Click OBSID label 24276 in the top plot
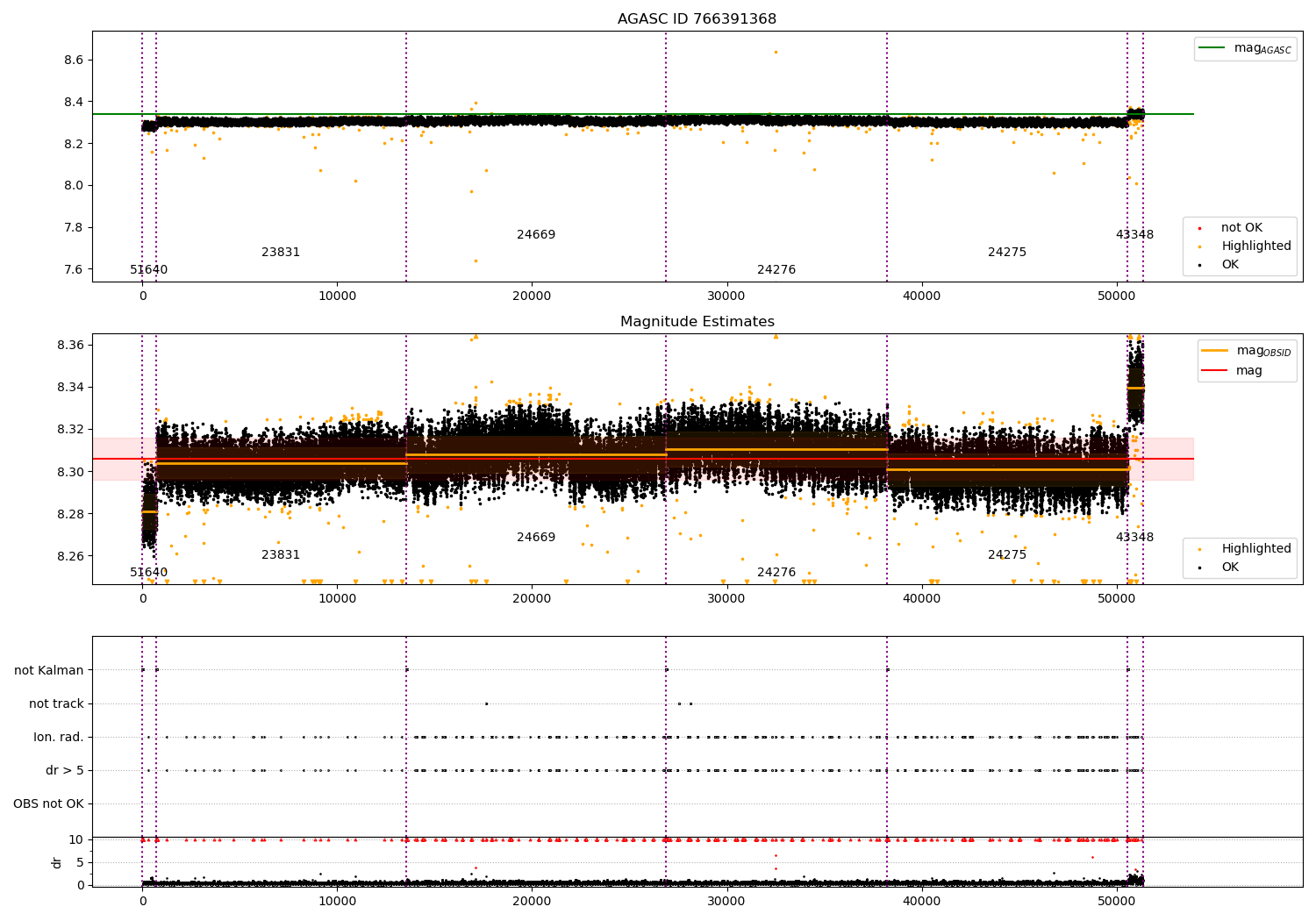 (x=776, y=270)
